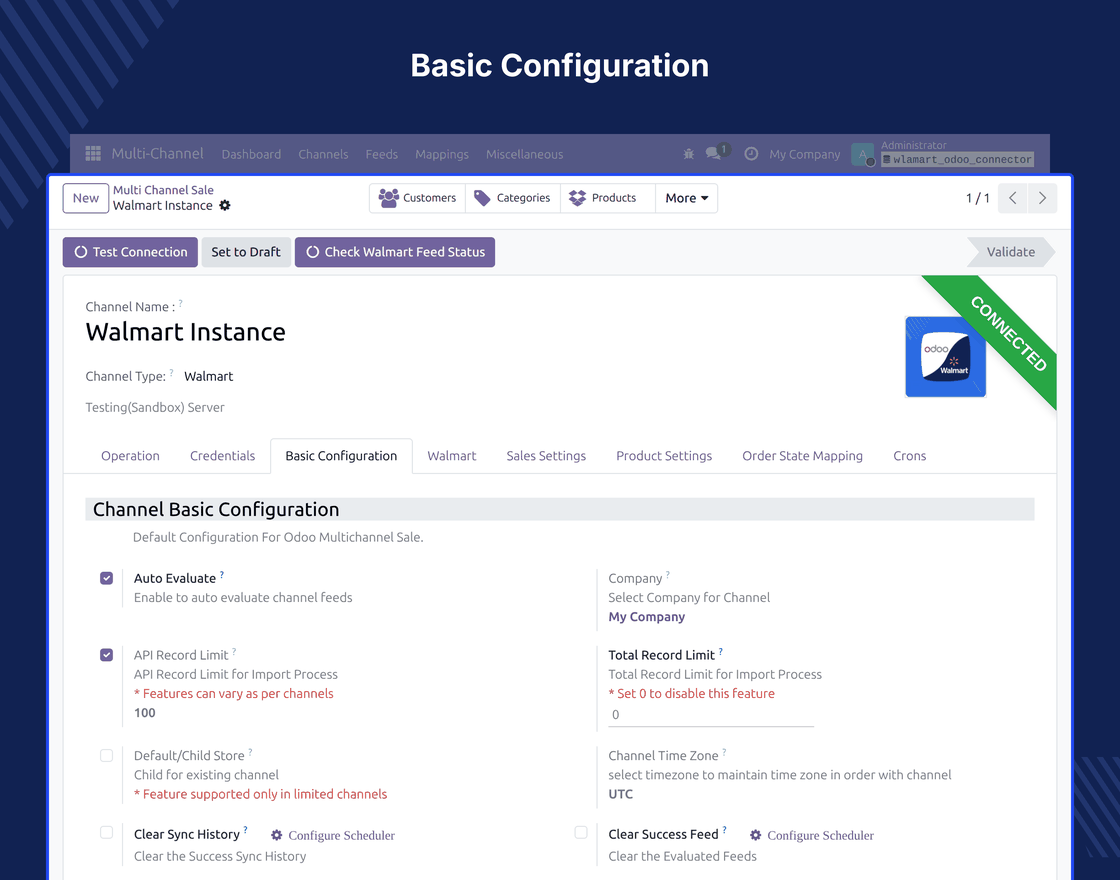Show help tooltip for Channel Type
This screenshot has width=1120, height=880.
click(171, 373)
